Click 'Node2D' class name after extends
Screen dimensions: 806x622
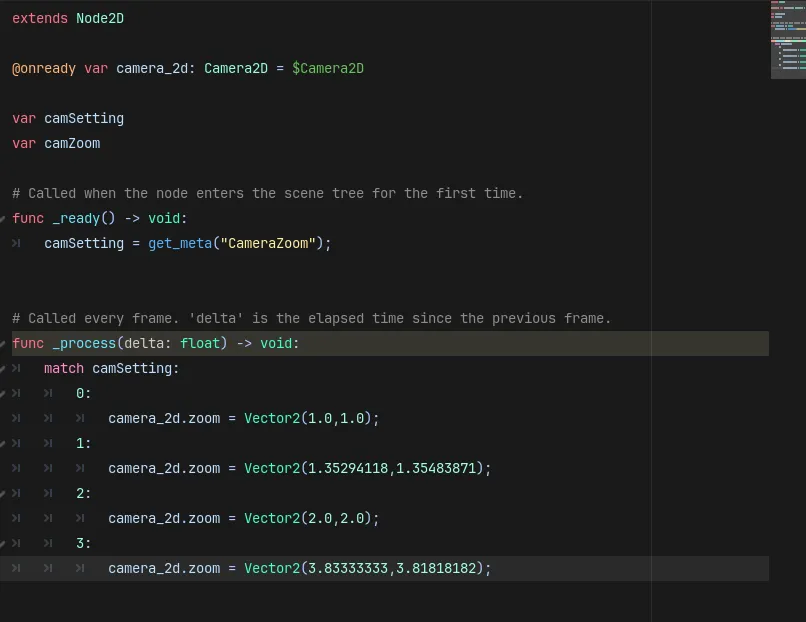point(100,19)
